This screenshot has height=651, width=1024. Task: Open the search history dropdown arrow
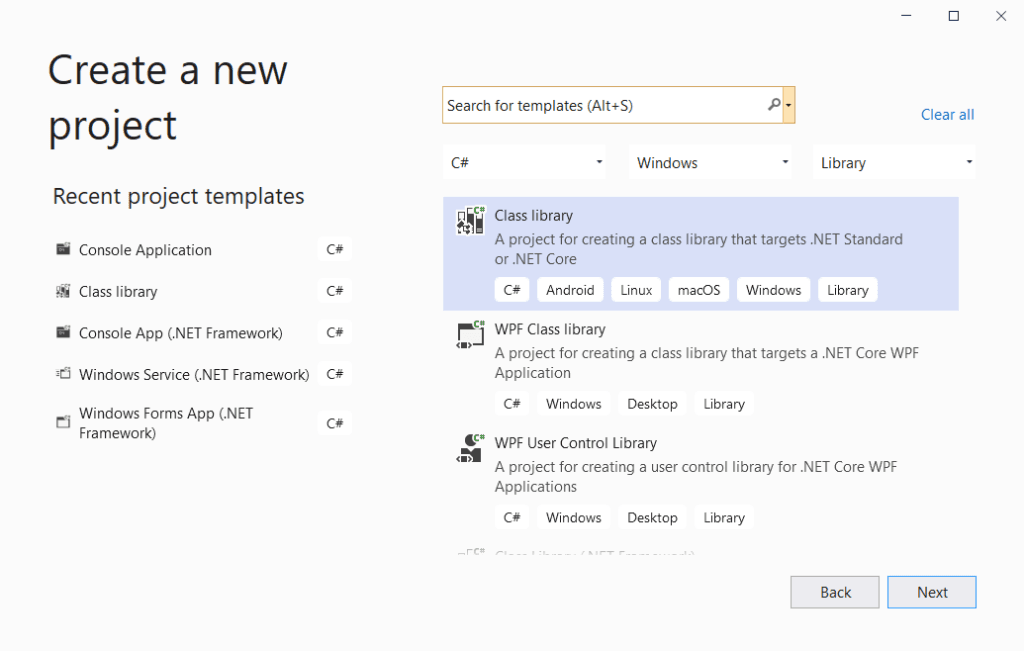pos(789,105)
